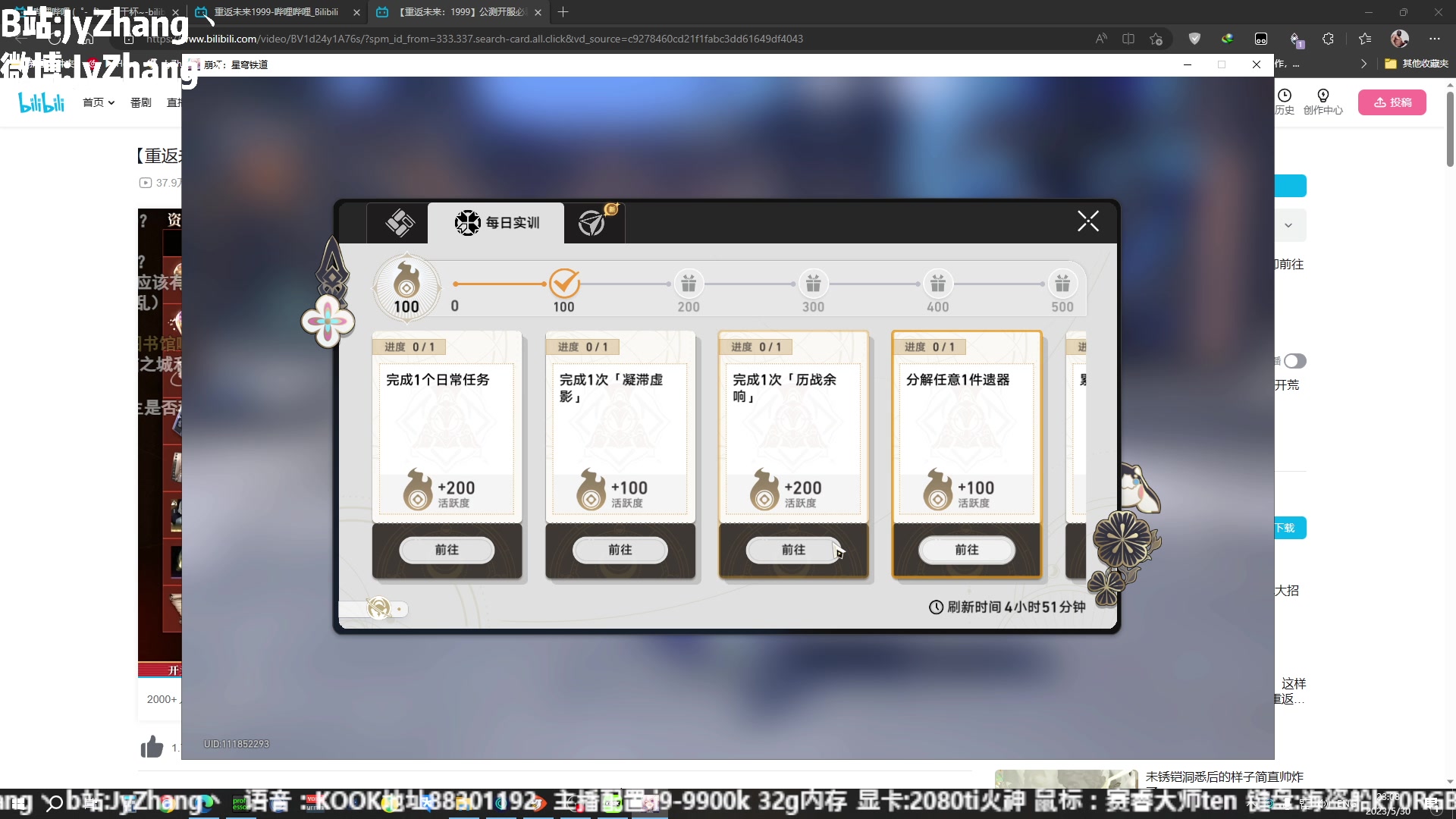This screenshot has width=1456, height=819.
Task: Open bilibili 历史 history icon
Action: coord(1284,102)
